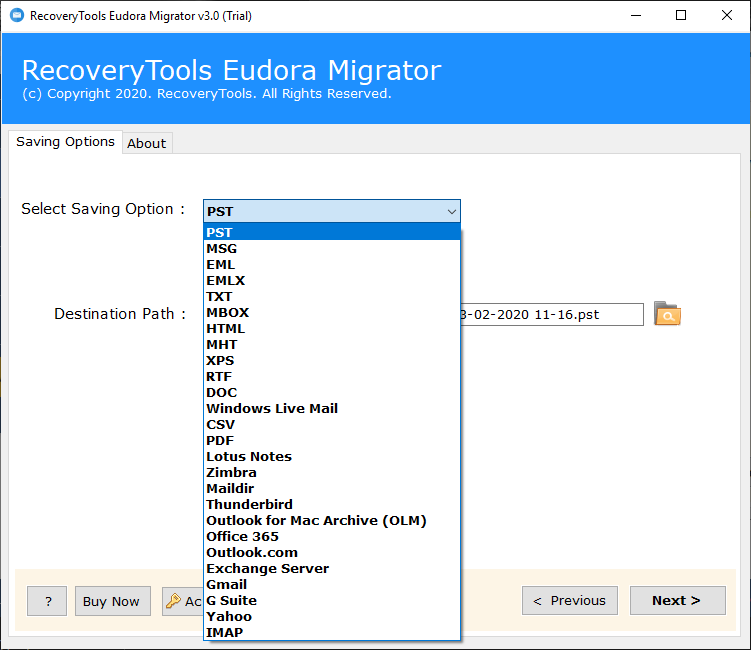Screen dimensions: 751x650
Task: Choose MBOX from the list
Action: coord(331,312)
